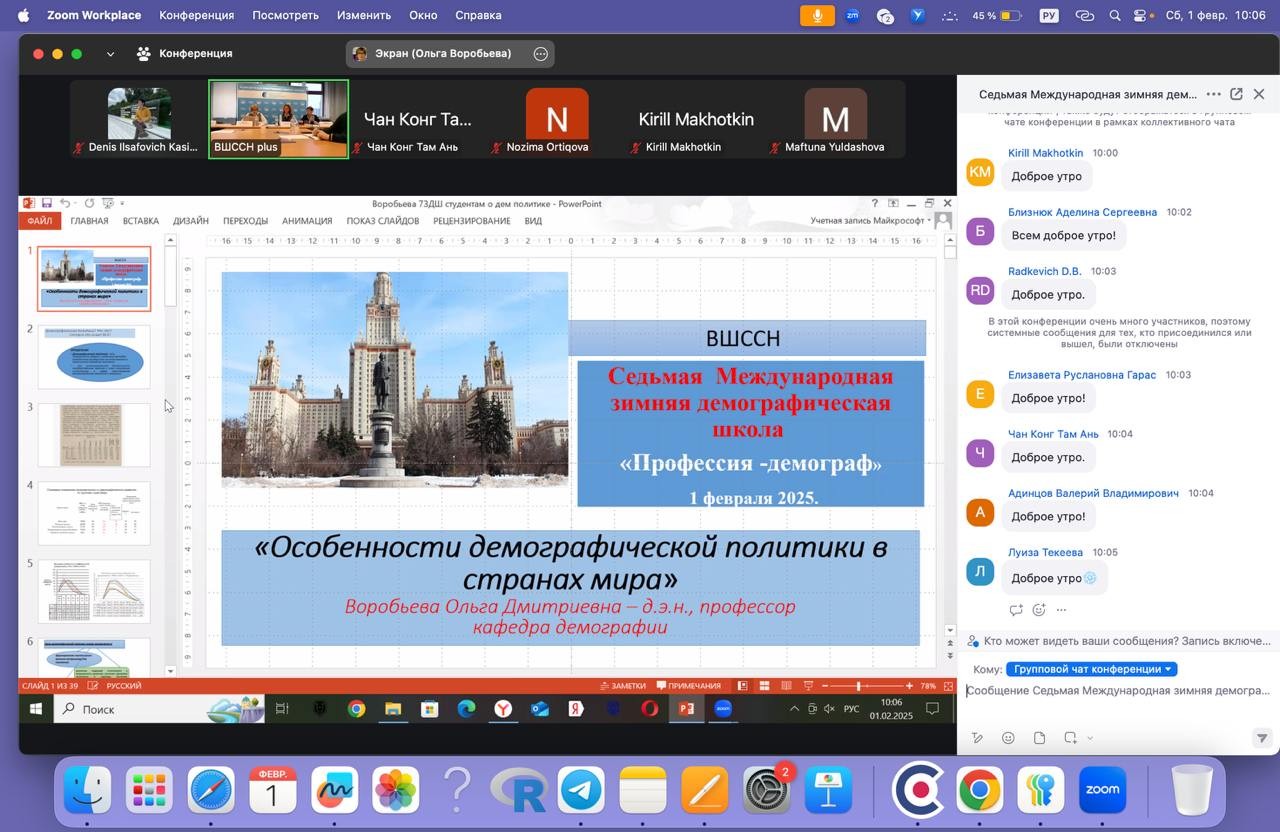
Task: Select the Reading View icon
Action: point(786,687)
